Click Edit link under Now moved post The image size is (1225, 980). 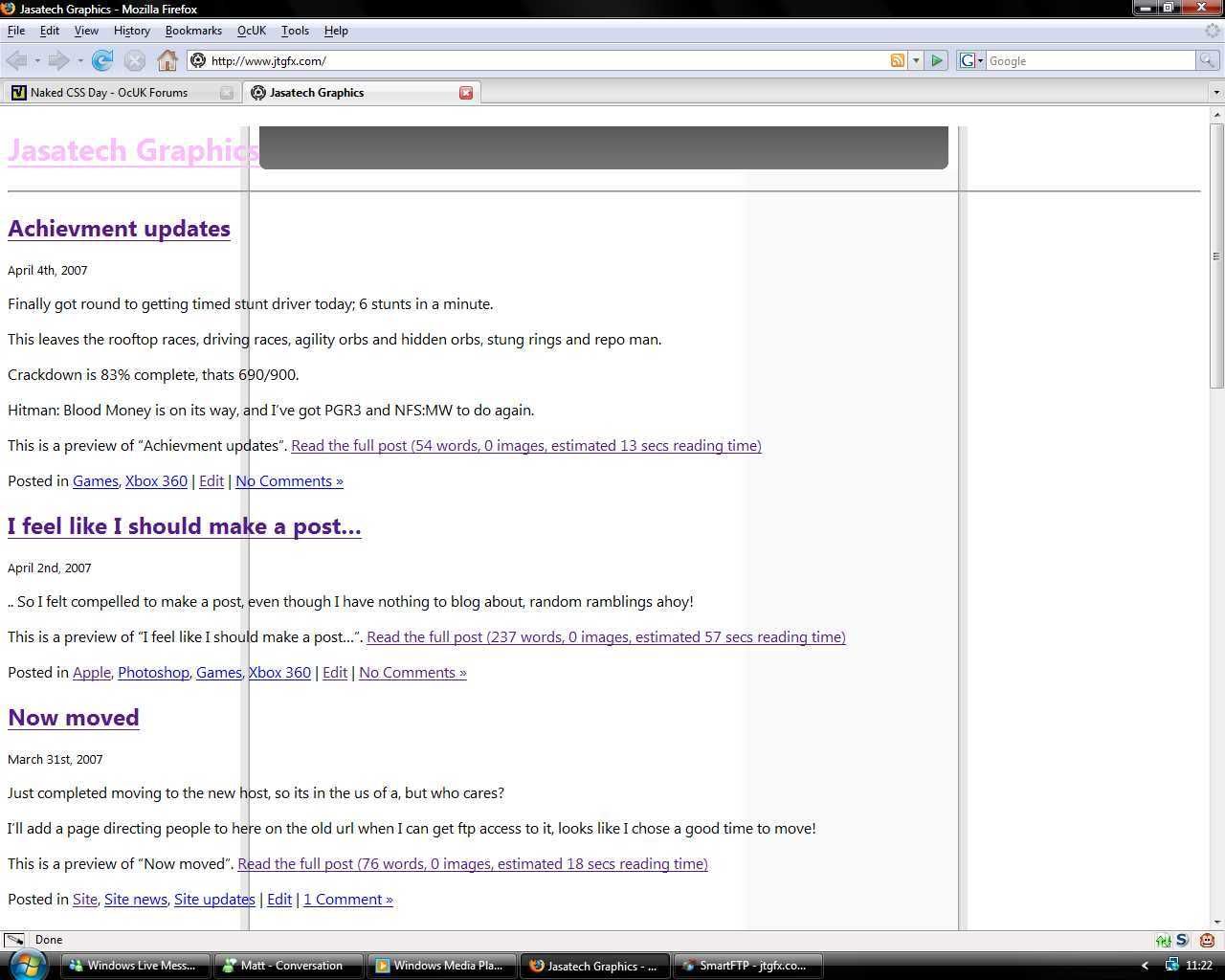click(x=279, y=899)
